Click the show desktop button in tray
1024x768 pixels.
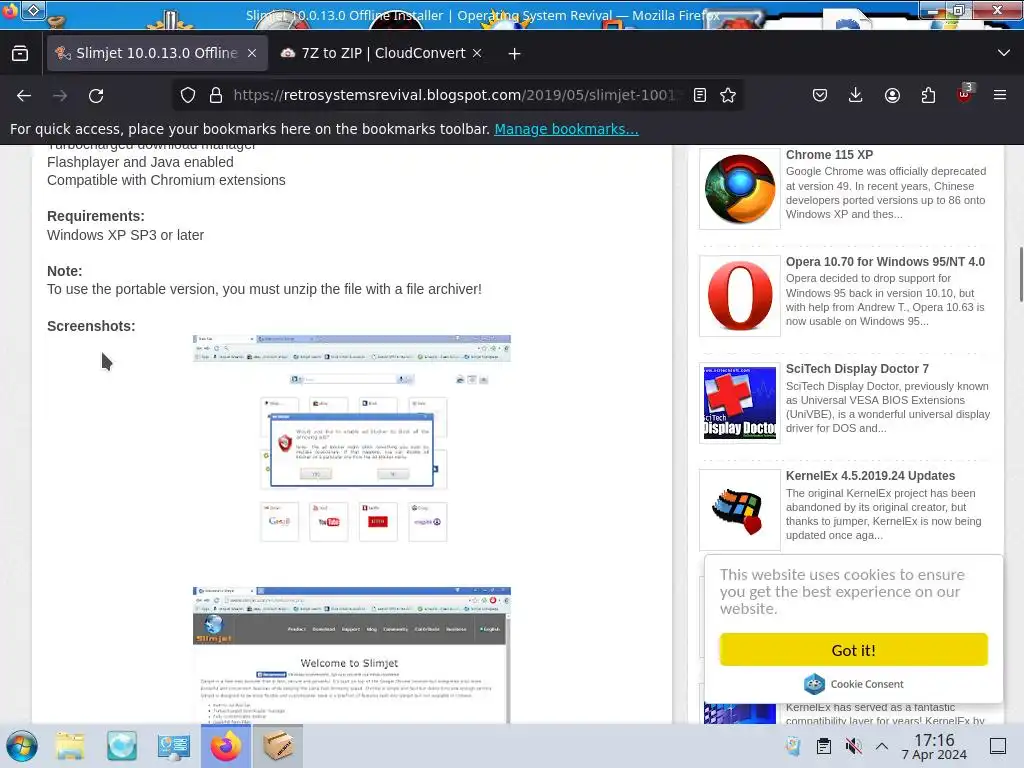coord(998,746)
